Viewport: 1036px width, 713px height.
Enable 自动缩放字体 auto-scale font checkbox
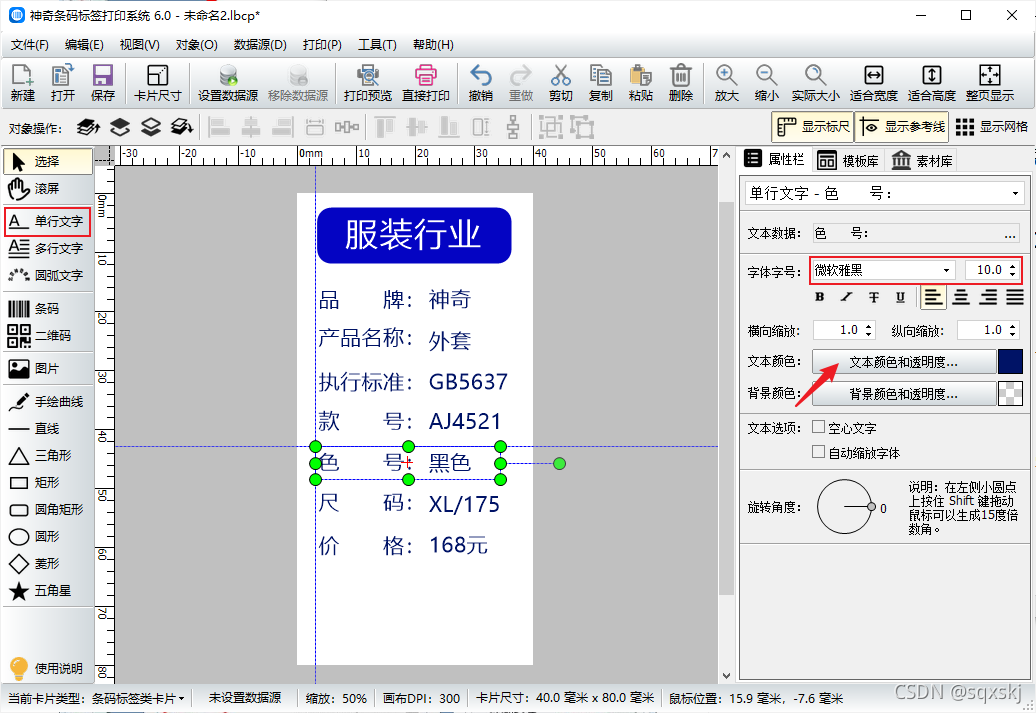pyautogui.click(x=818, y=452)
